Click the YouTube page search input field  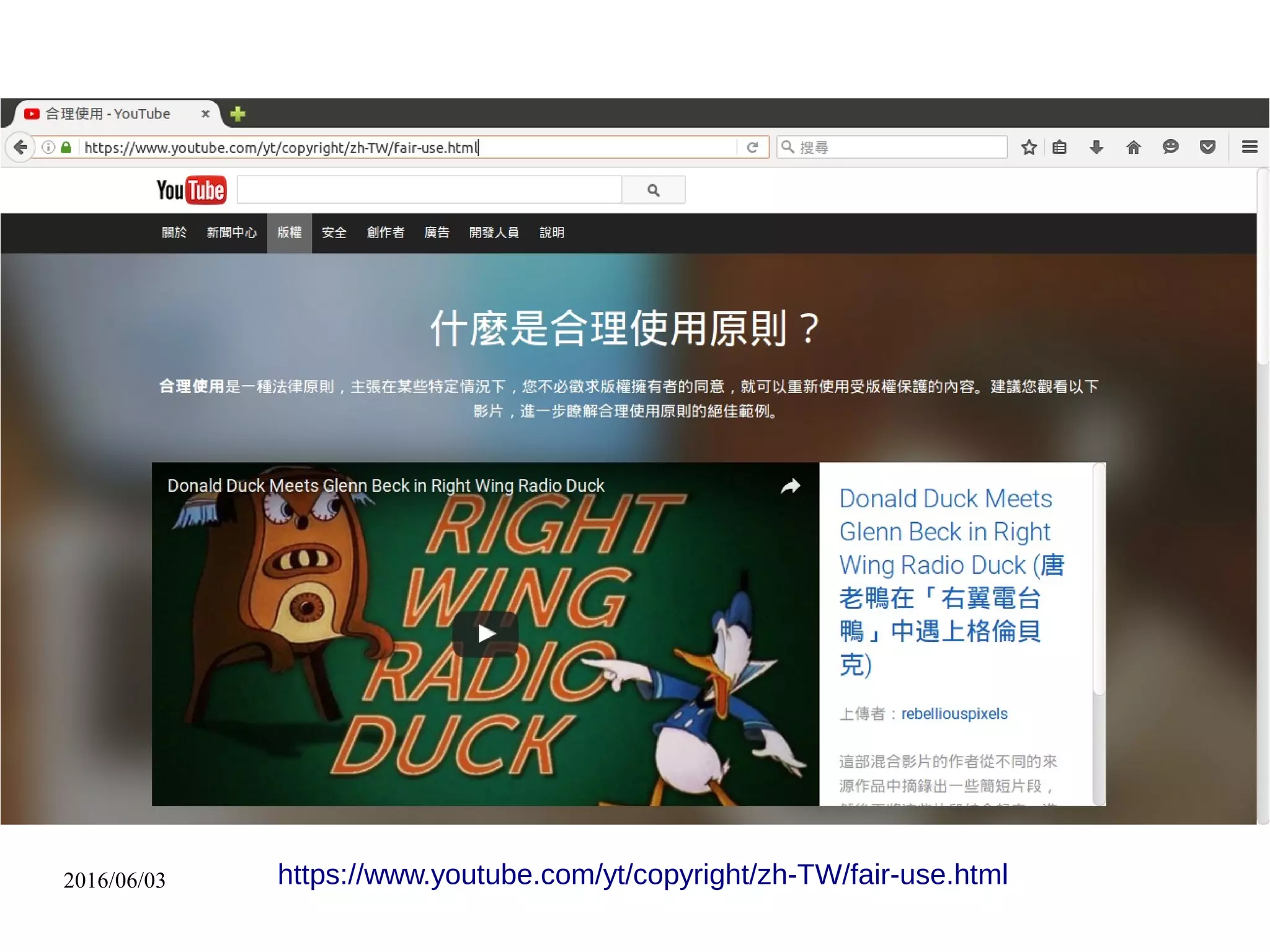[x=429, y=190]
